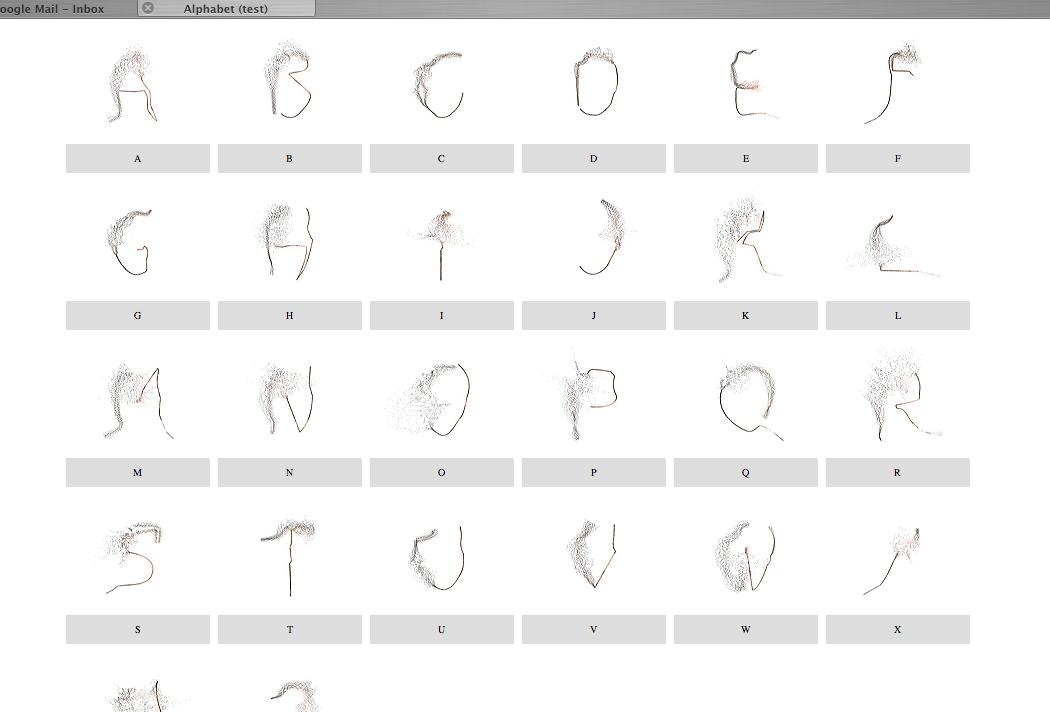
Task: Pick the letter K drawing above its label
Action: coord(747,238)
